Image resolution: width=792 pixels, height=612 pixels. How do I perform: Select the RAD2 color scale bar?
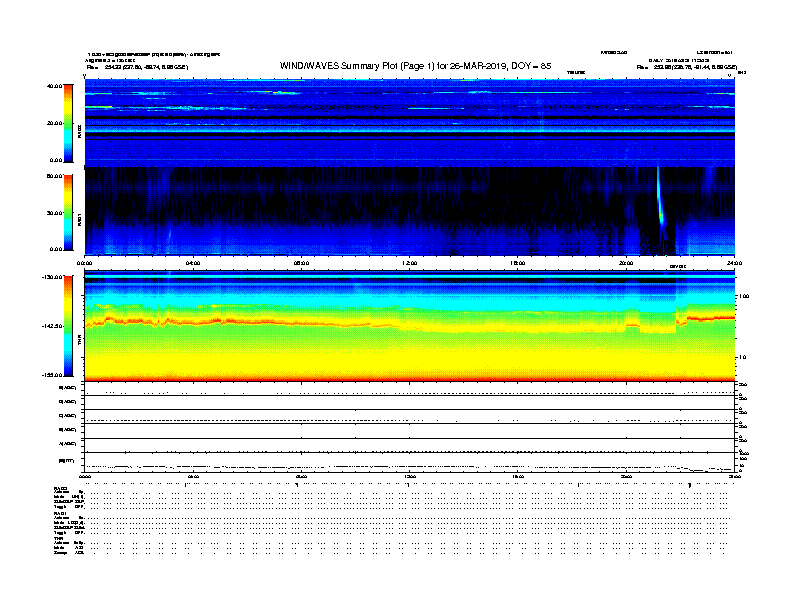click(68, 123)
